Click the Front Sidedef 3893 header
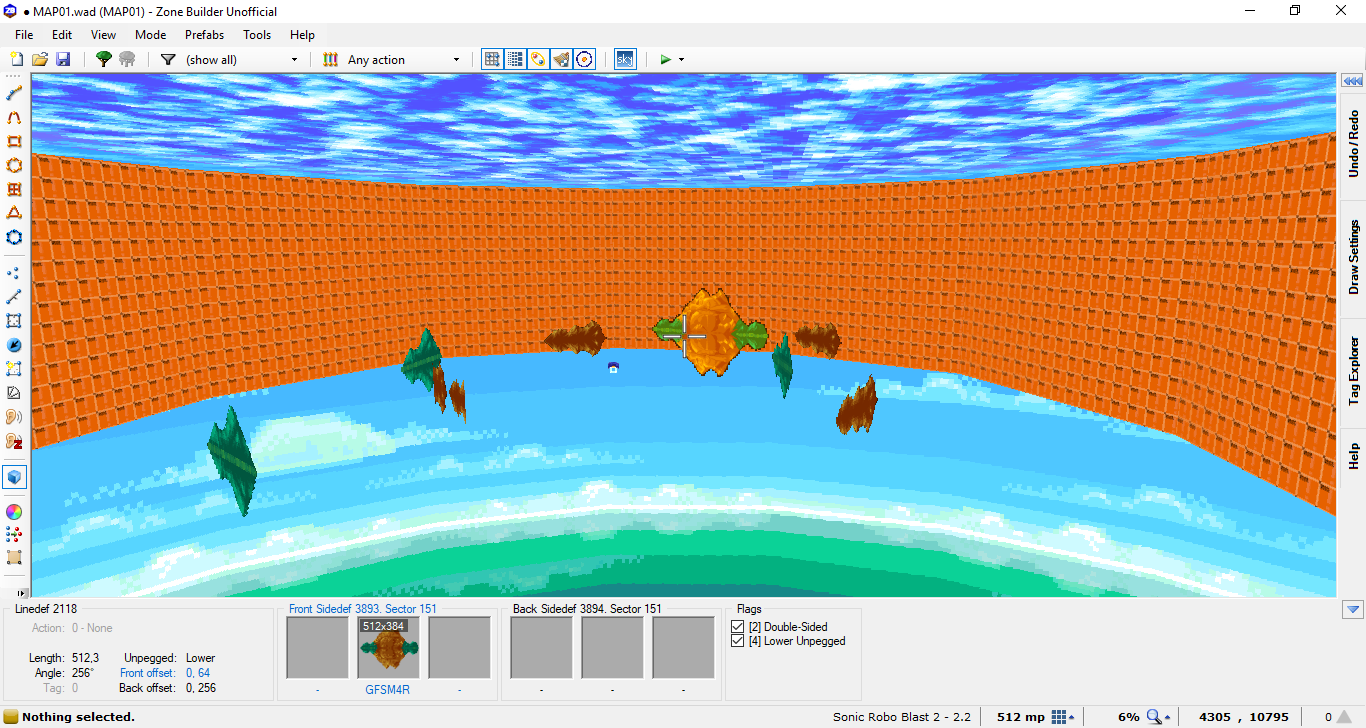The width and height of the screenshot is (1366, 728). (x=363, y=608)
